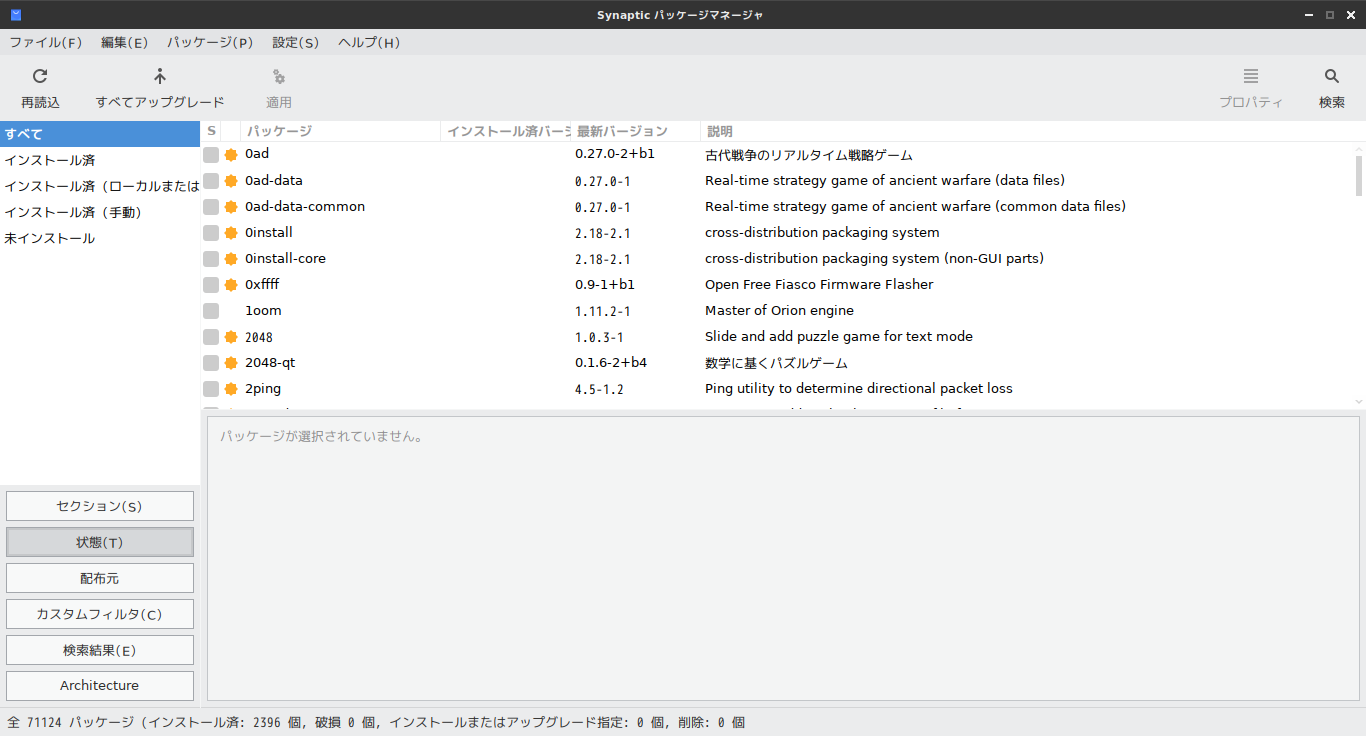
Task: Toggle status checkbox for 0ad-data-common
Action: (211, 207)
